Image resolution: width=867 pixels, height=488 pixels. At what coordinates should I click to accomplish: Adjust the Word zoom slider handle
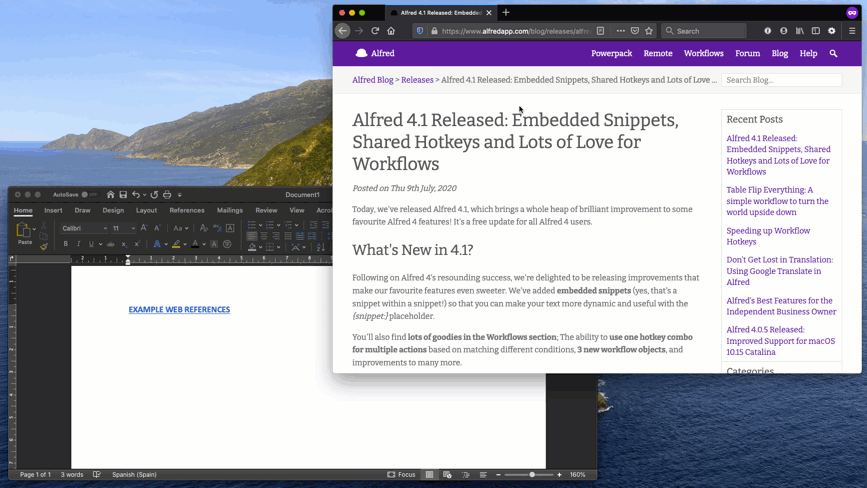(532, 474)
